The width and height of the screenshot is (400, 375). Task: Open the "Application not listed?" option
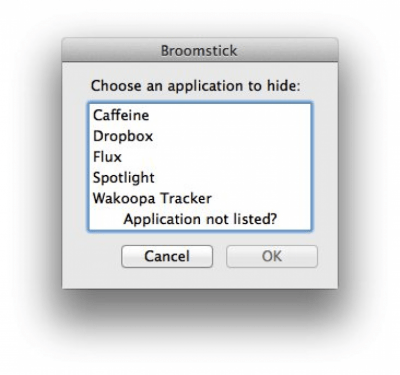pos(200,219)
